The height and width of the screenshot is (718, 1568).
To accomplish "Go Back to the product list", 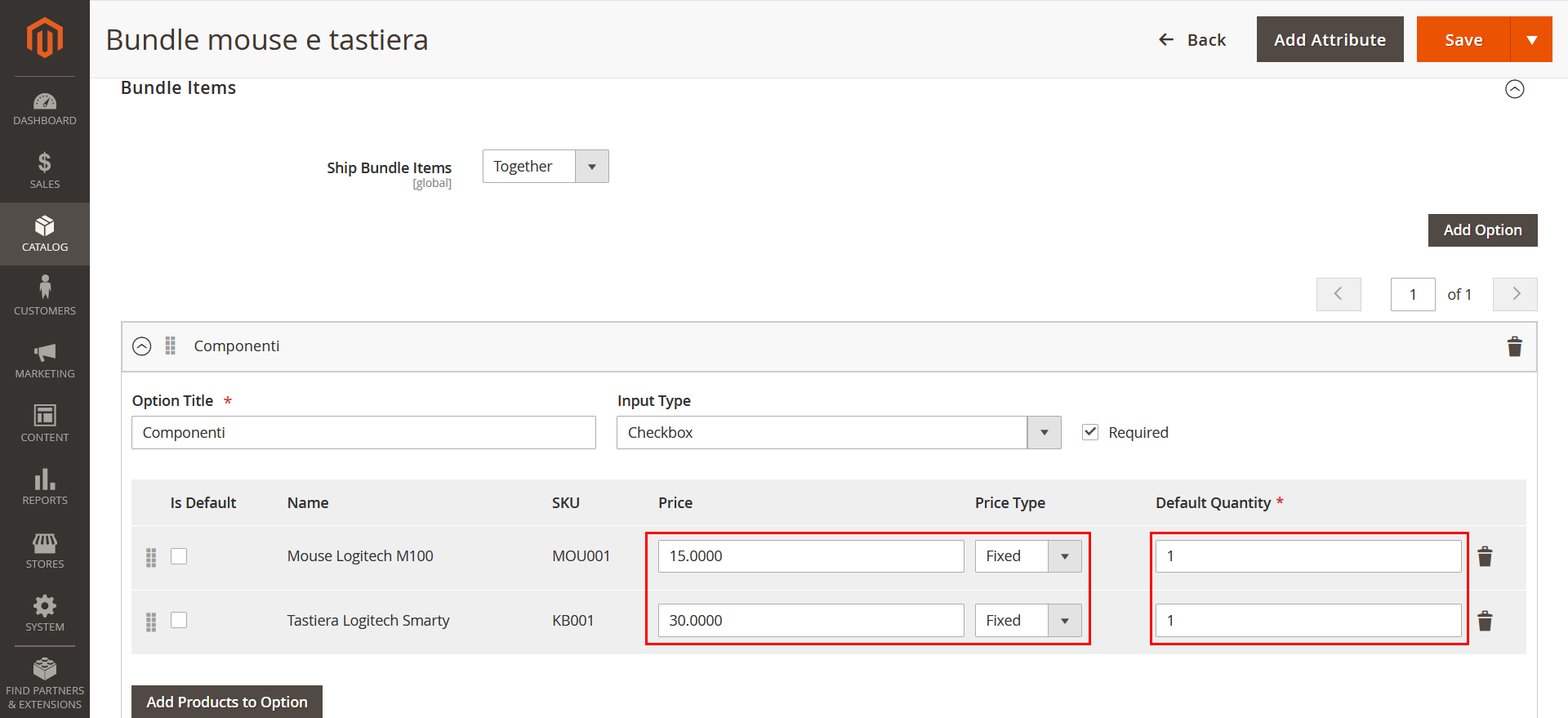I will click(1192, 39).
